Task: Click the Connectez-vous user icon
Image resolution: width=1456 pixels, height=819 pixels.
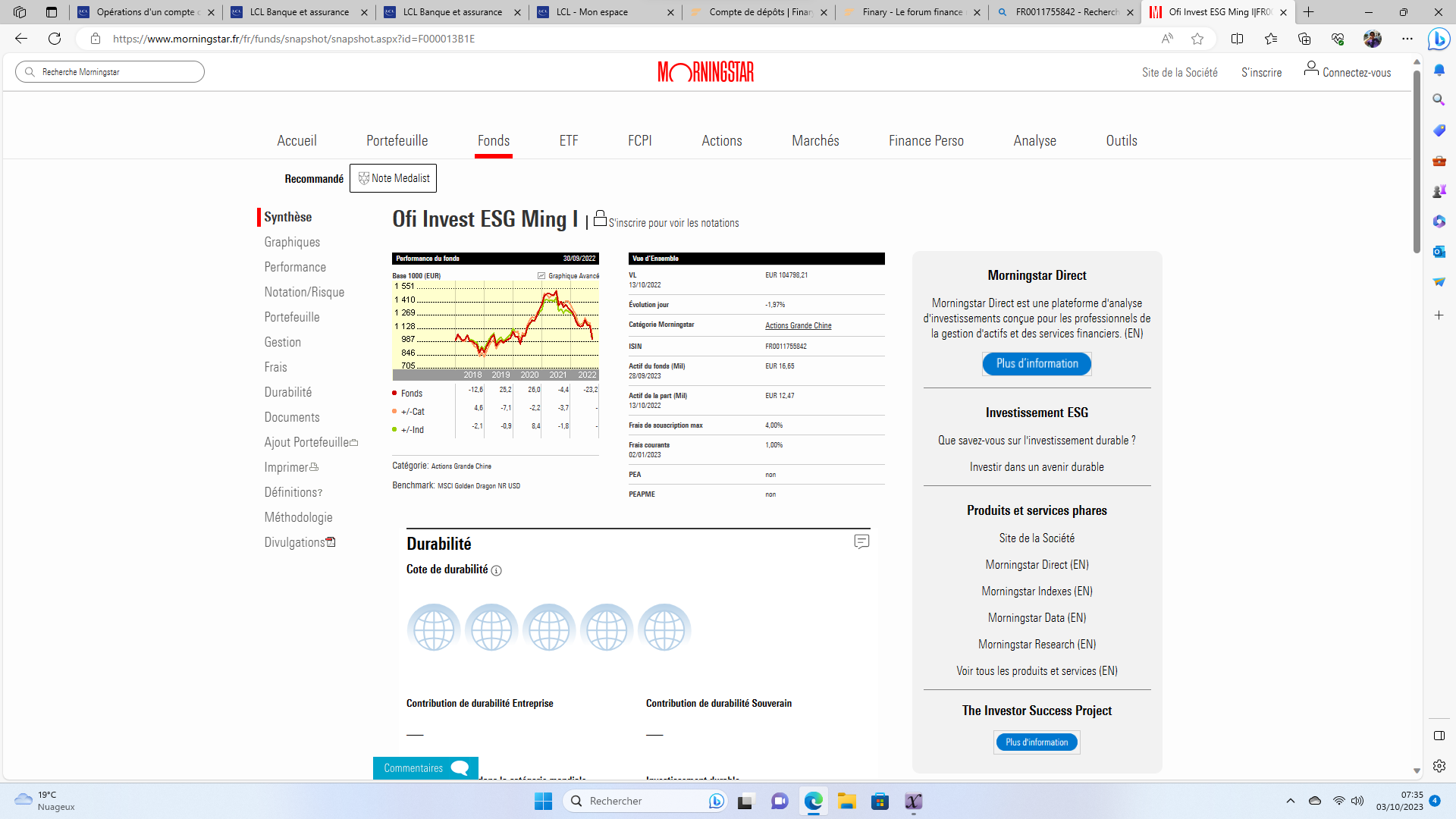Action: tap(1311, 69)
